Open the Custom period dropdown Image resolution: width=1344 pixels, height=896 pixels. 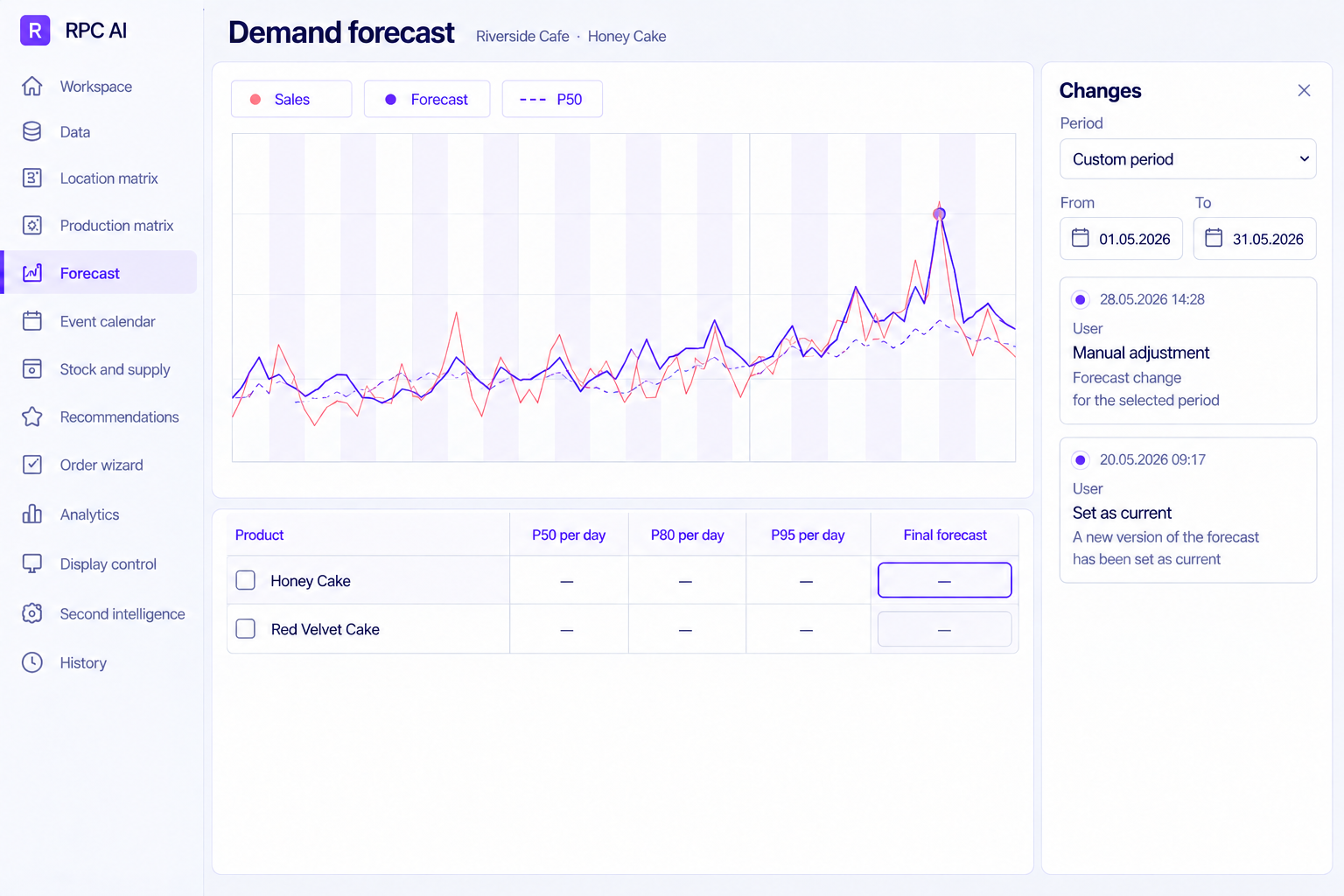(x=1188, y=159)
